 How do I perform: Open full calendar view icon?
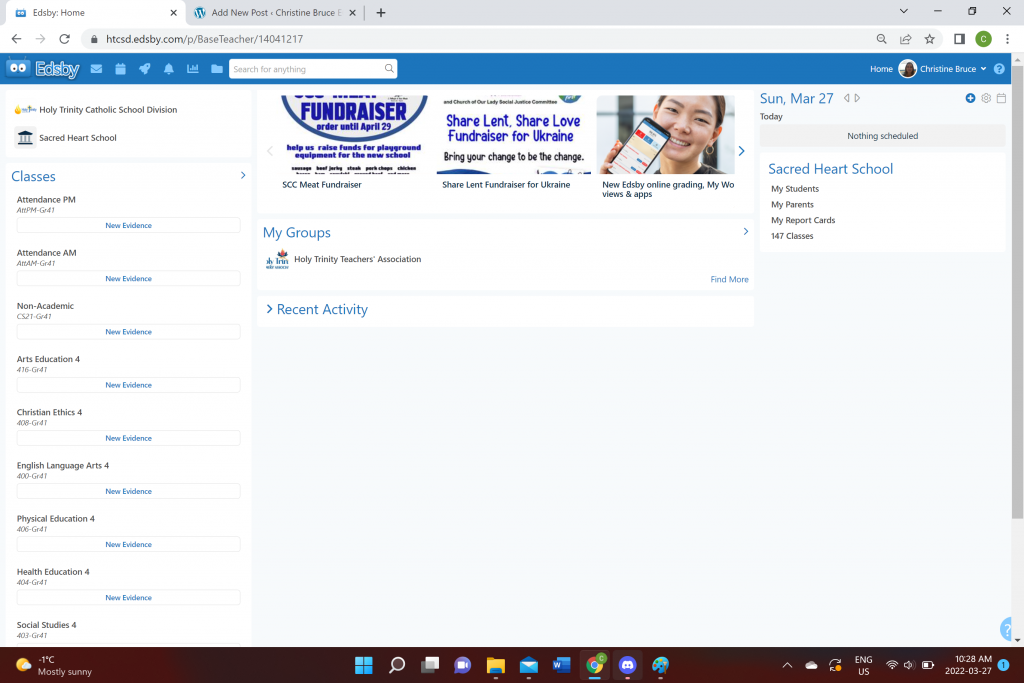(x=1001, y=98)
